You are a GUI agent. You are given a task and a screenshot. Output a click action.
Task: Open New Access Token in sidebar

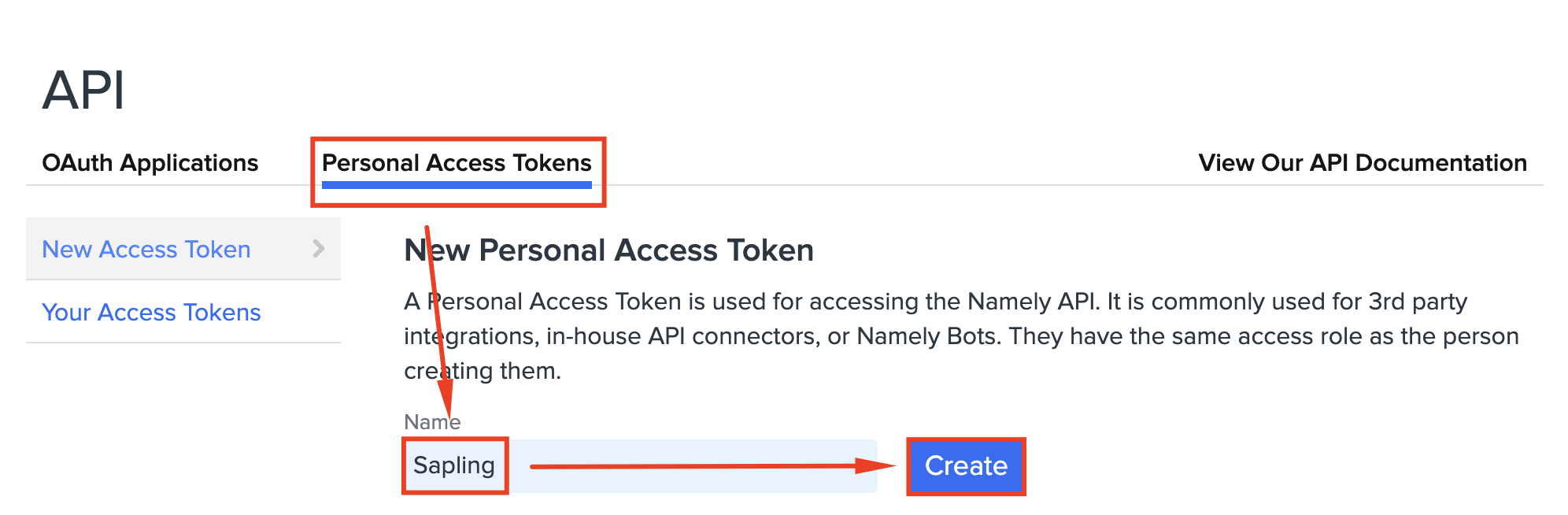pyautogui.click(x=146, y=250)
